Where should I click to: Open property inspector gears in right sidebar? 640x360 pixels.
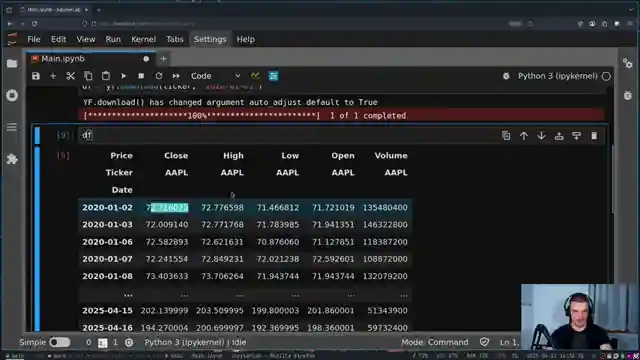[x=628, y=63]
